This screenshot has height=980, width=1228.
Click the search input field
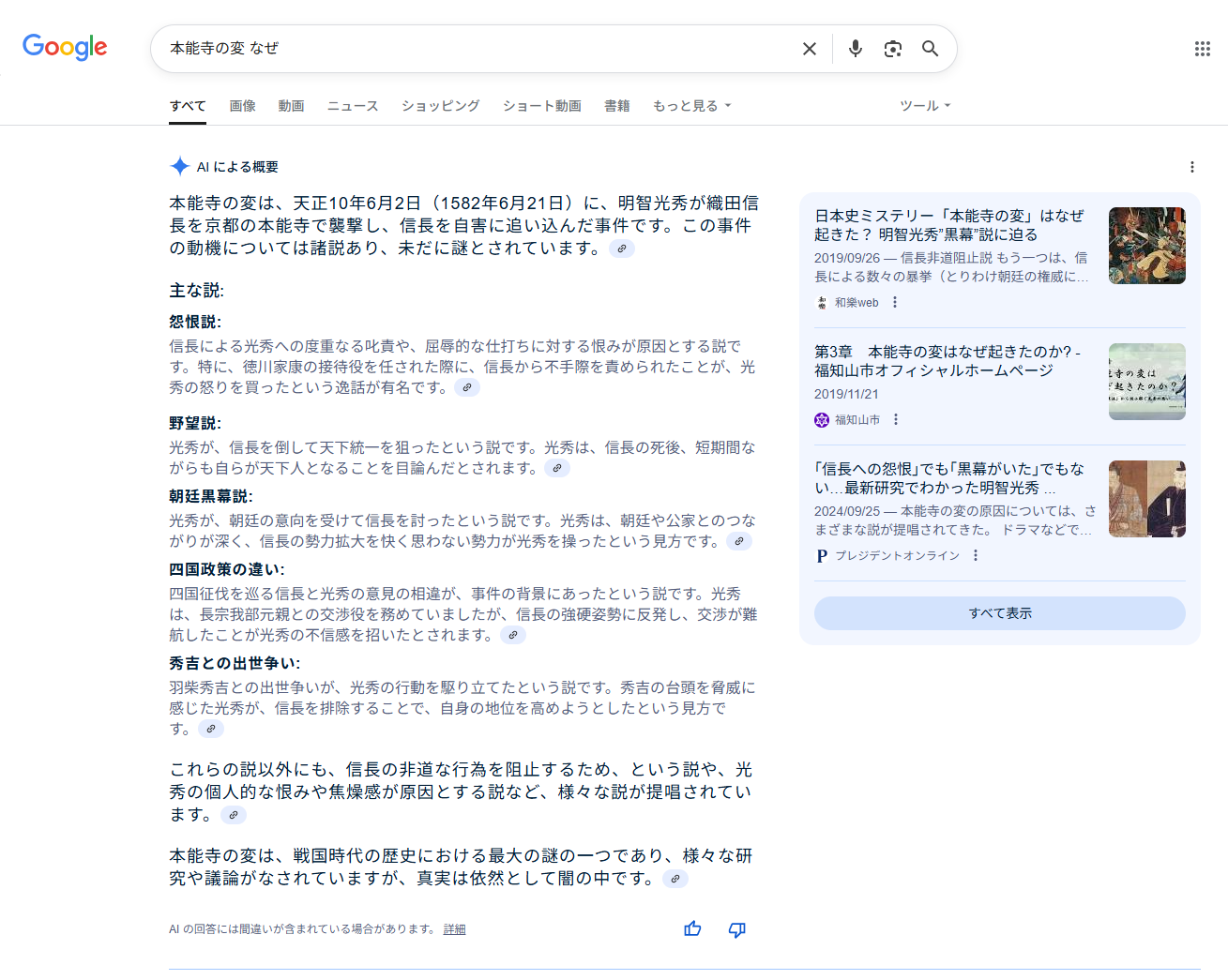pos(478,49)
